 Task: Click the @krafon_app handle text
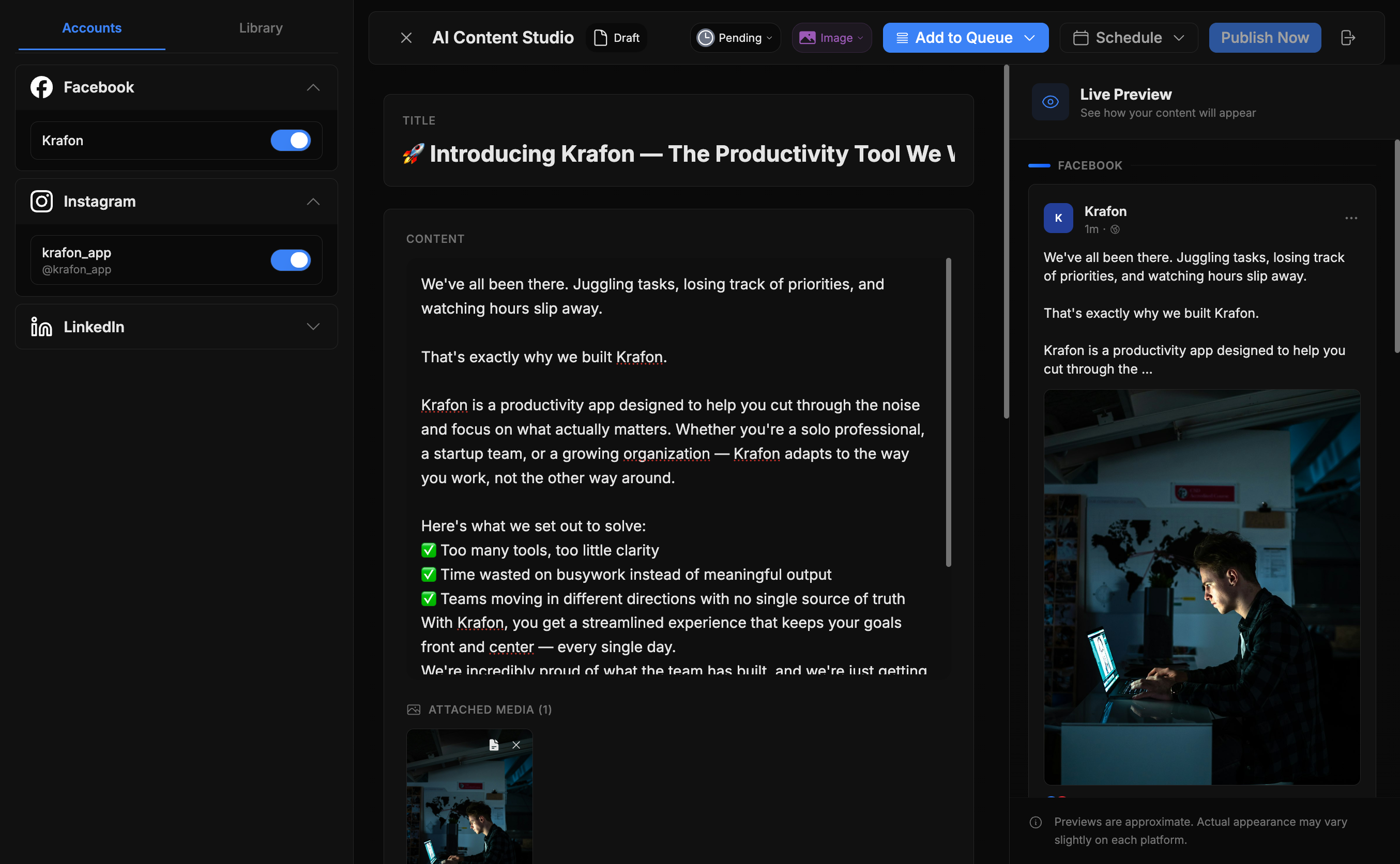[x=77, y=269]
